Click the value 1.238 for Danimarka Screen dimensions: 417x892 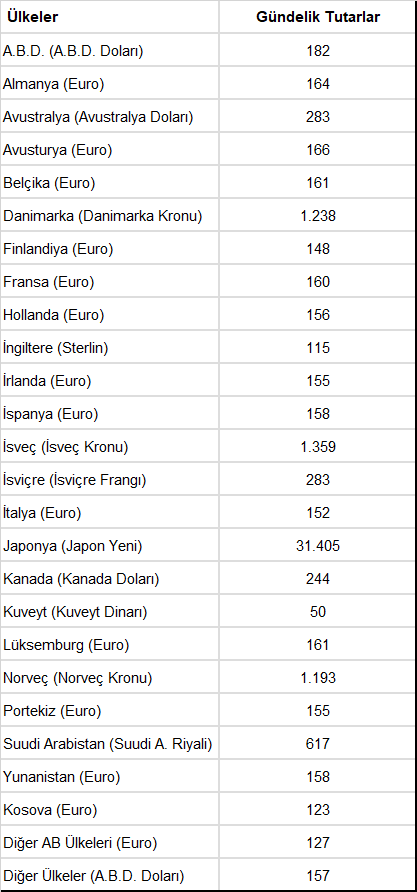pos(318,216)
